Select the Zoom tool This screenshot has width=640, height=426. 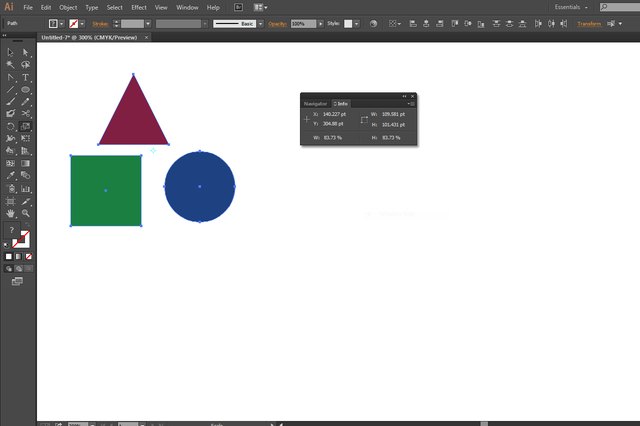(25, 213)
